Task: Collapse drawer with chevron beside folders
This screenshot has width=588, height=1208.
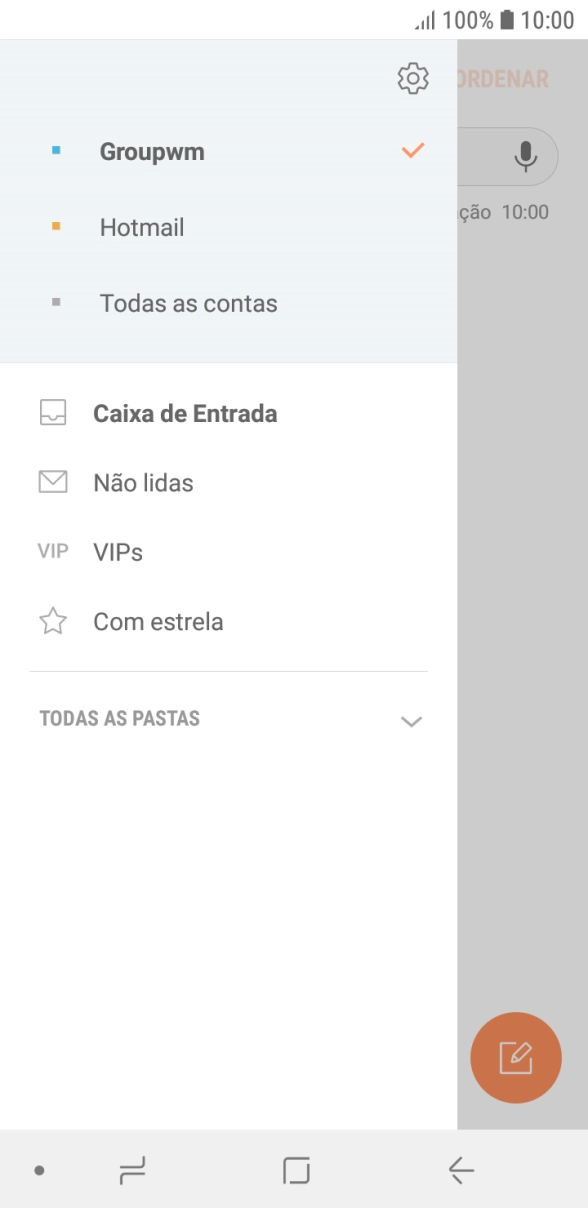Action: pyautogui.click(x=410, y=719)
